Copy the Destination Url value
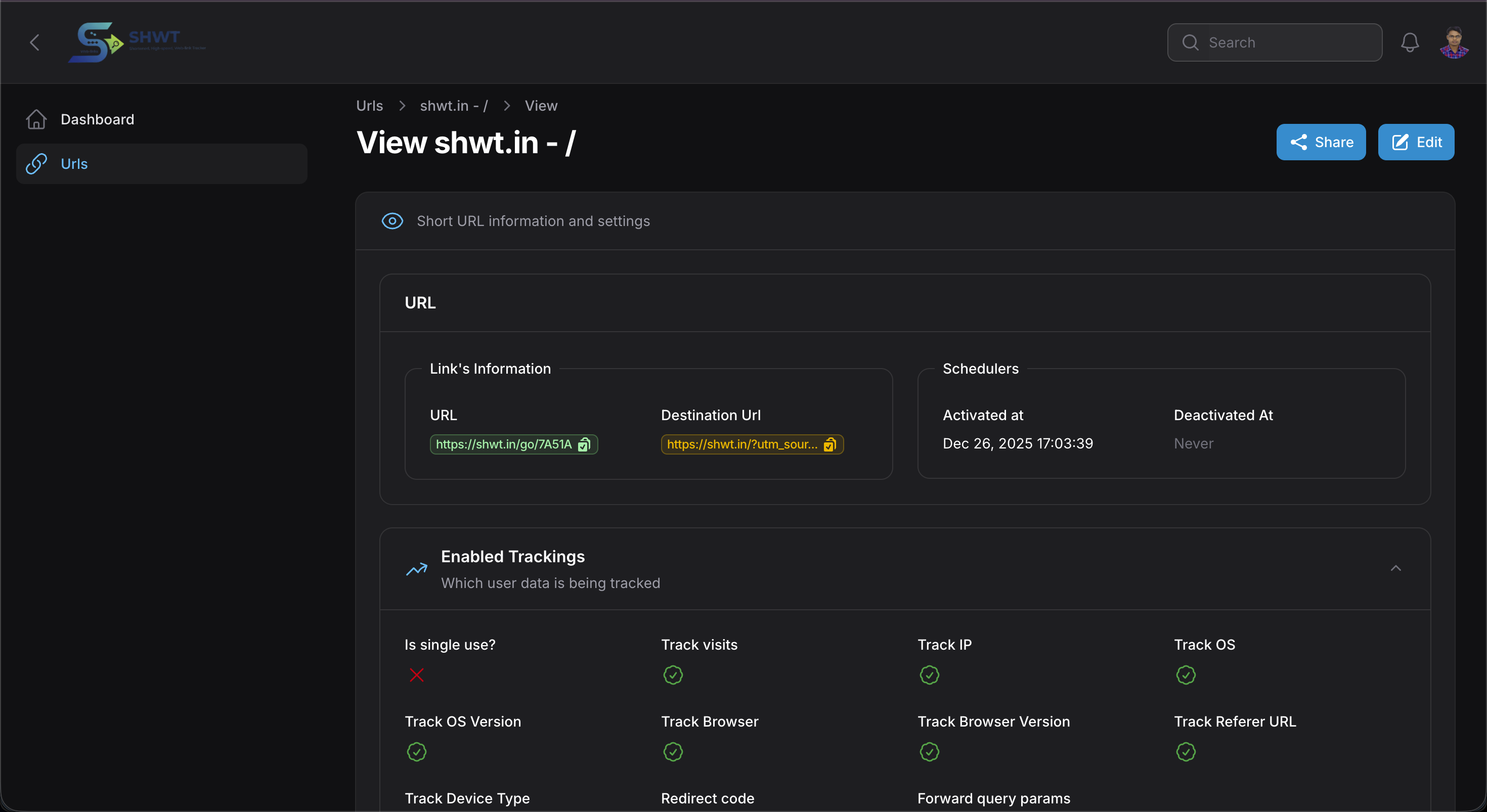This screenshot has width=1487, height=812. (x=829, y=444)
